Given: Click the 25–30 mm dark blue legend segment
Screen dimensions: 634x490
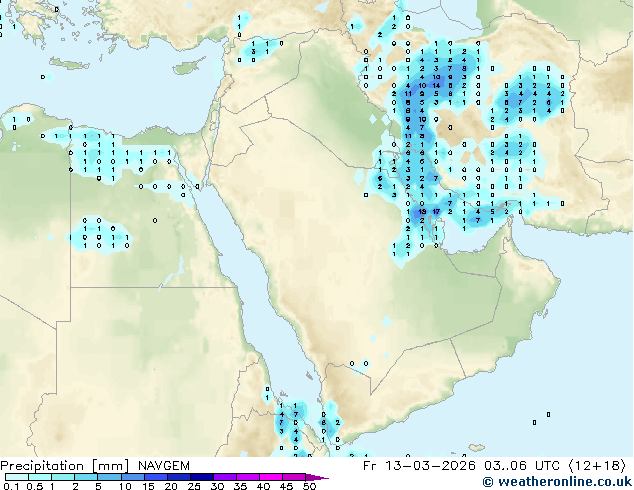Looking at the screenshot, I should (x=202, y=477).
